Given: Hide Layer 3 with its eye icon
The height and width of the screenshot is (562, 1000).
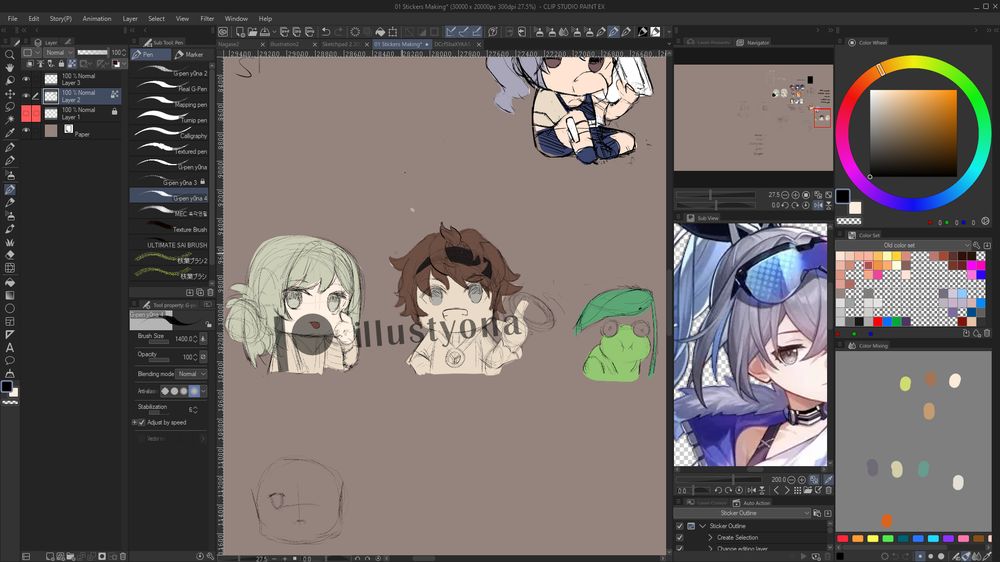Looking at the screenshot, I should click(26, 79).
